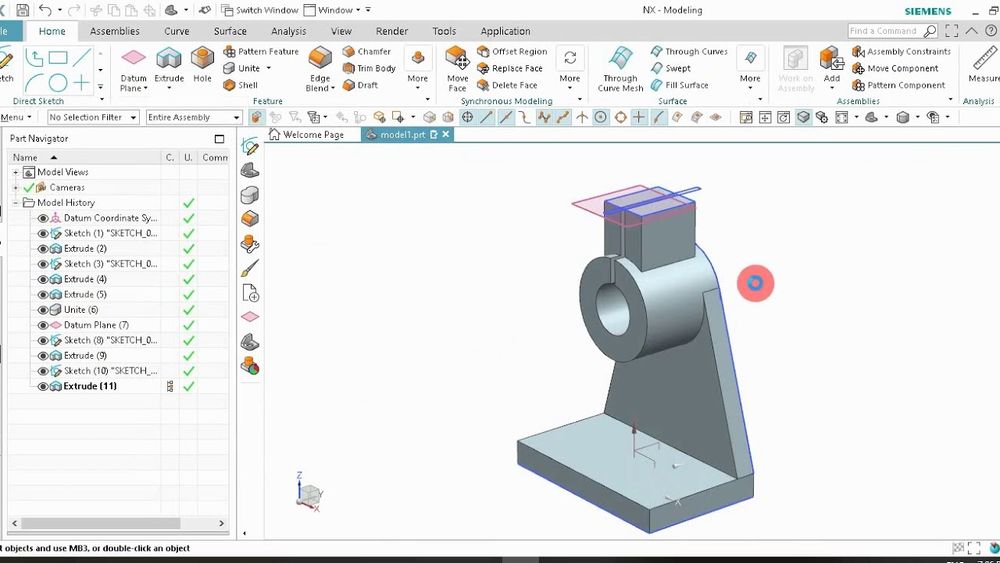Switch to the Analysis tab

click(288, 31)
